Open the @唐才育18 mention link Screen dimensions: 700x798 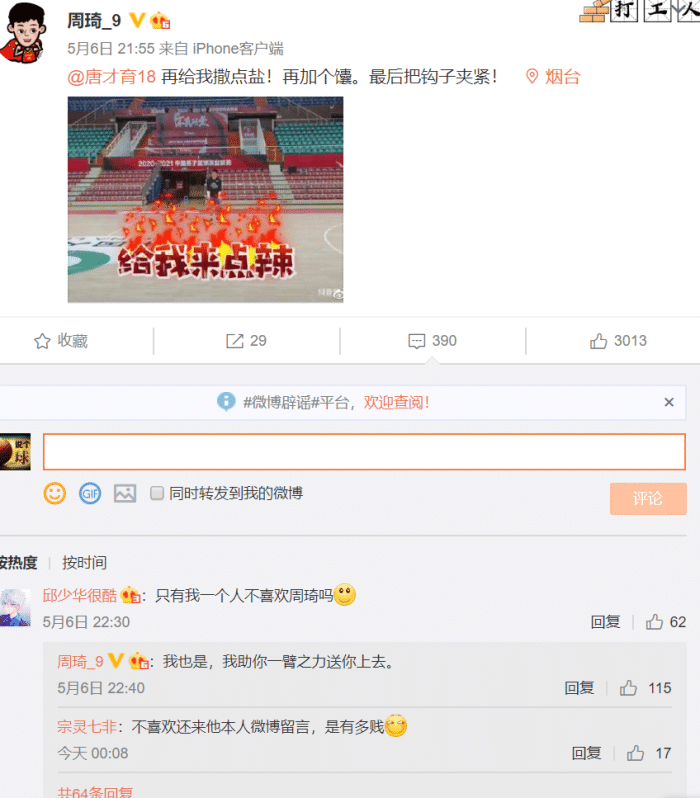[x=111, y=77]
